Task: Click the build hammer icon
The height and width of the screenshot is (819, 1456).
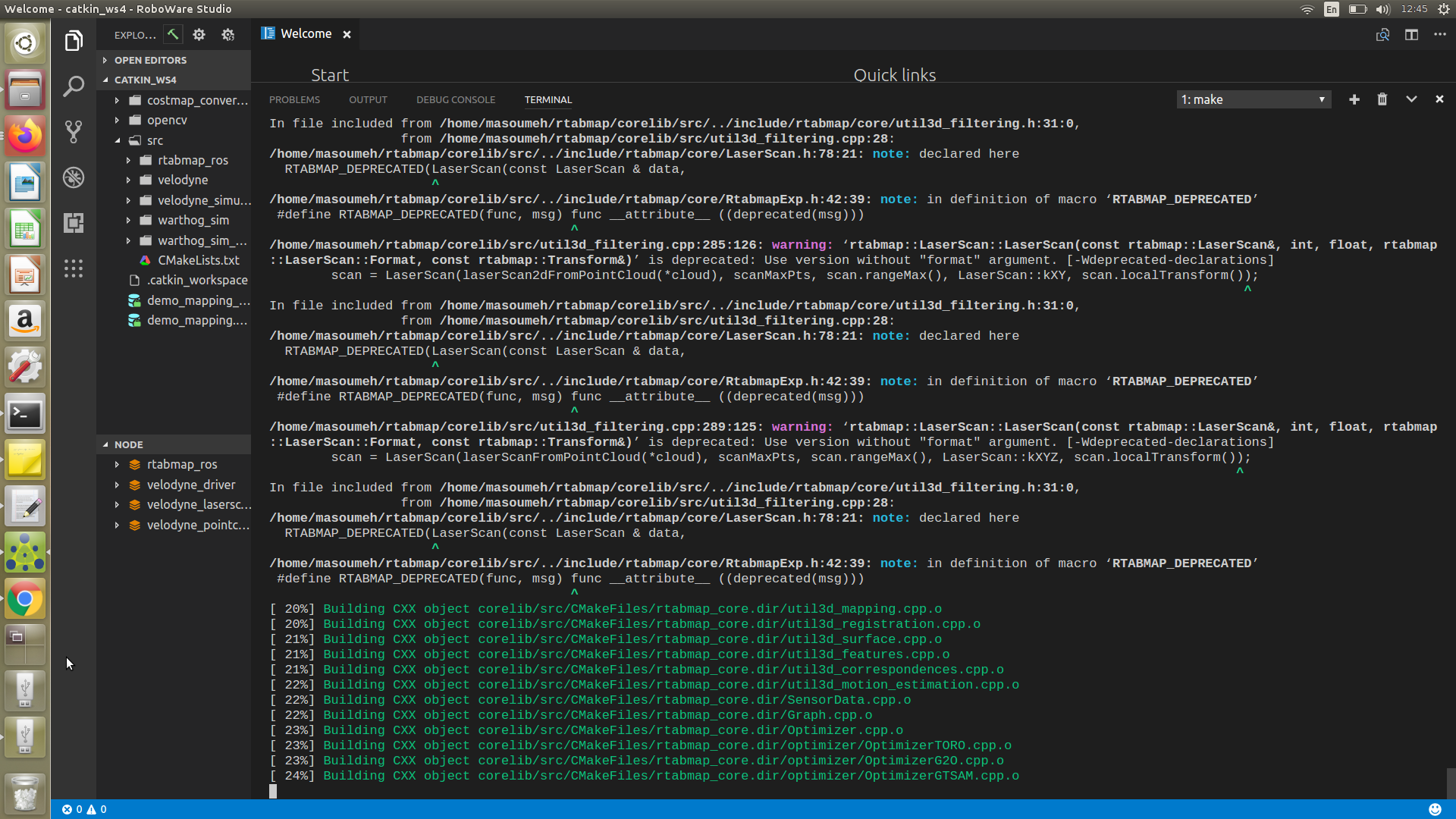Action: [173, 35]
